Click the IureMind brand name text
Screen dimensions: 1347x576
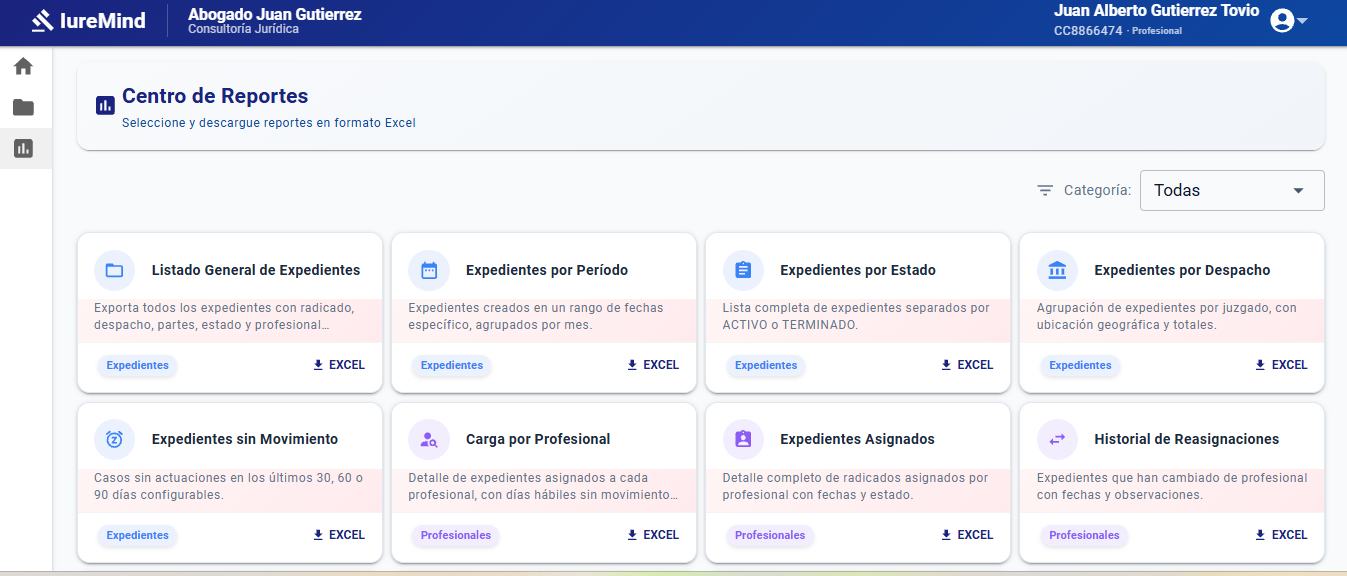pos(102,20)
